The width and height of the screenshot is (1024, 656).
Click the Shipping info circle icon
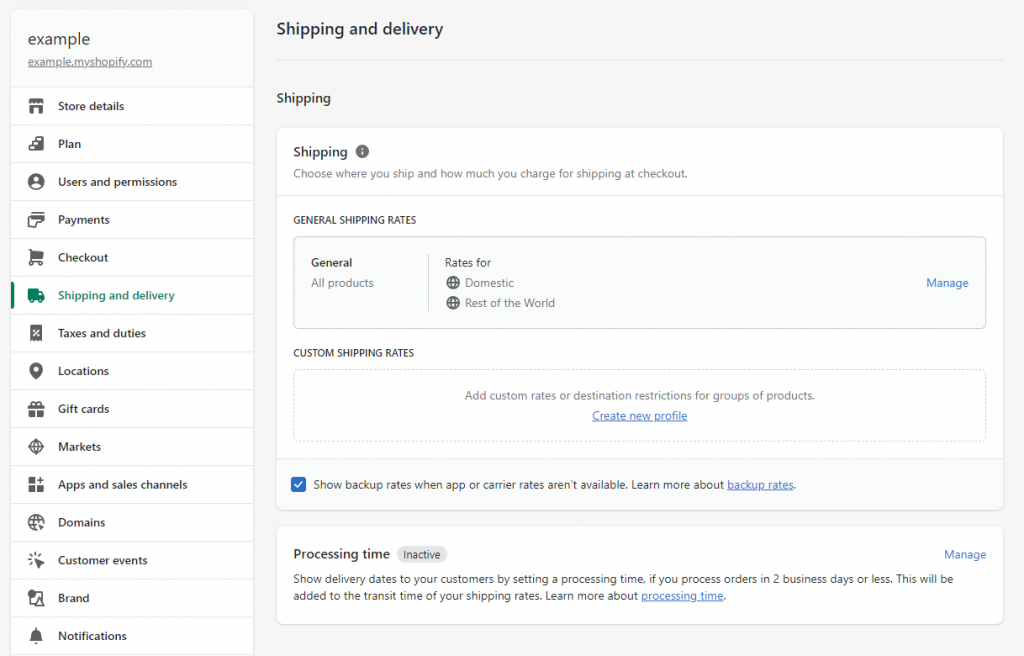pos(362,152)
